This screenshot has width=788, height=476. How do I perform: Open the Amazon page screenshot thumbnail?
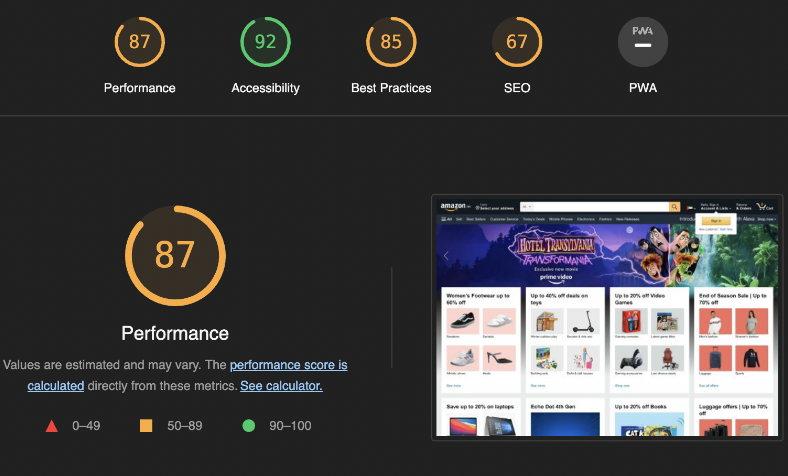[x=607, y=317]
